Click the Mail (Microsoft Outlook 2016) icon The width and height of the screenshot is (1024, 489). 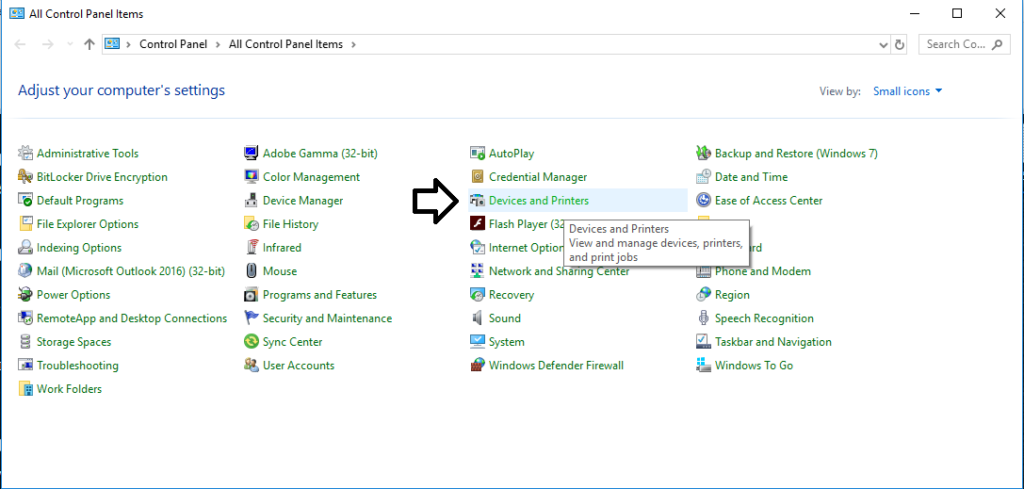pos(25,271)
